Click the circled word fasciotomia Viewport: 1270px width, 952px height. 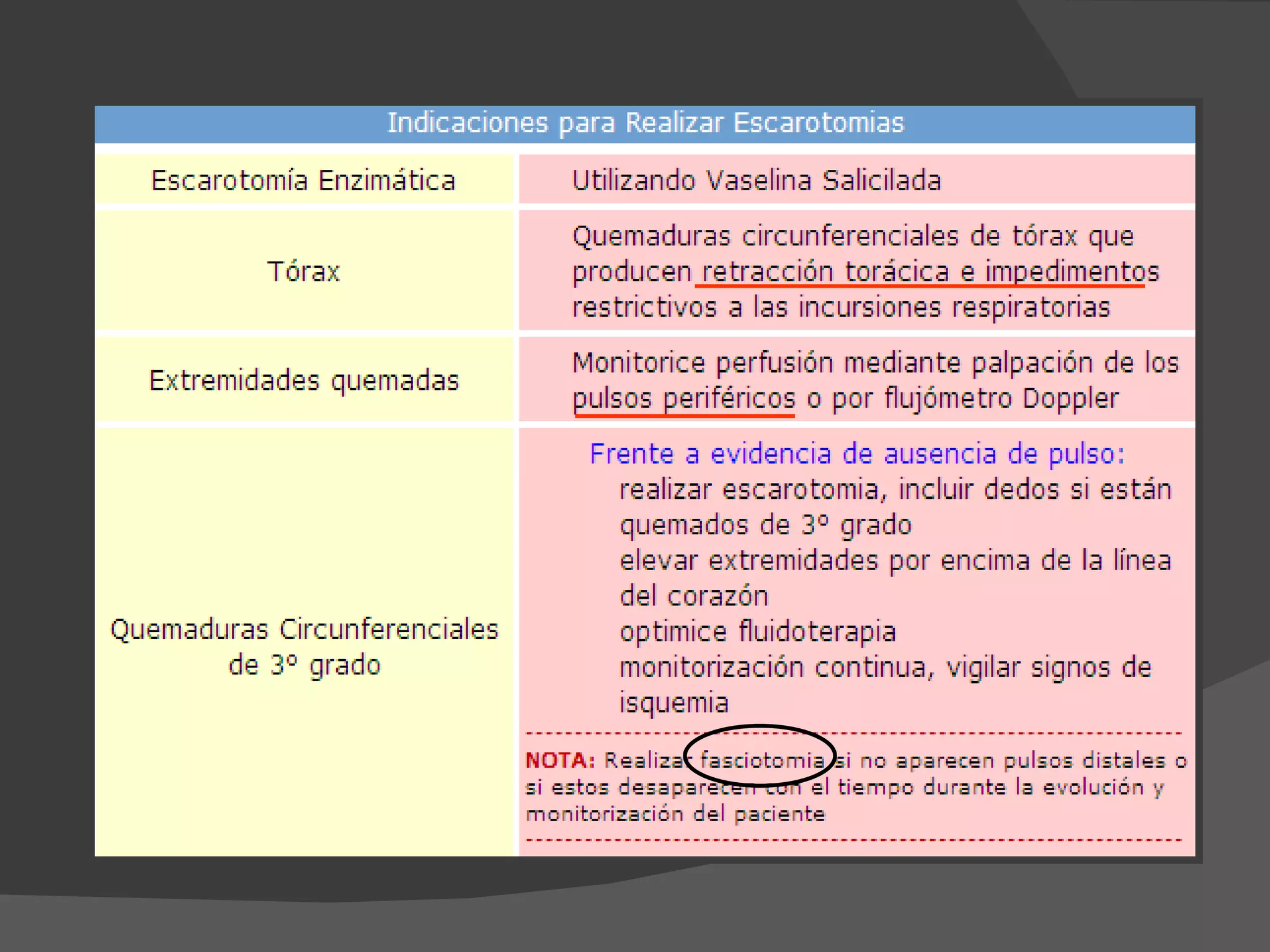tap(762, 760)
